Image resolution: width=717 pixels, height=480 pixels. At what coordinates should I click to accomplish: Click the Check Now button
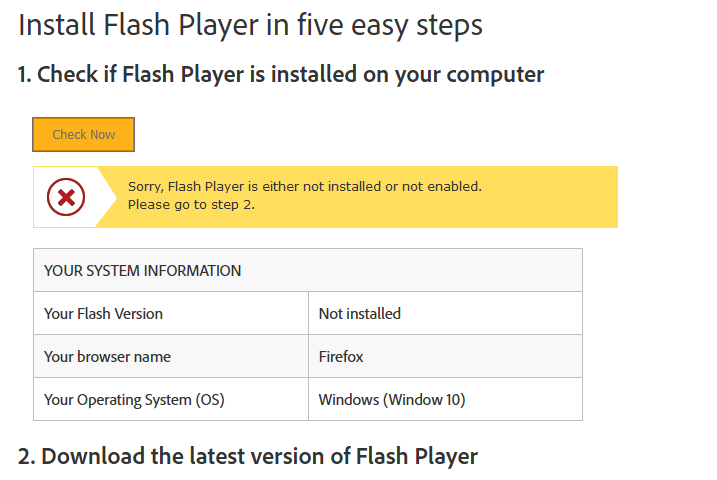point(83,135)
